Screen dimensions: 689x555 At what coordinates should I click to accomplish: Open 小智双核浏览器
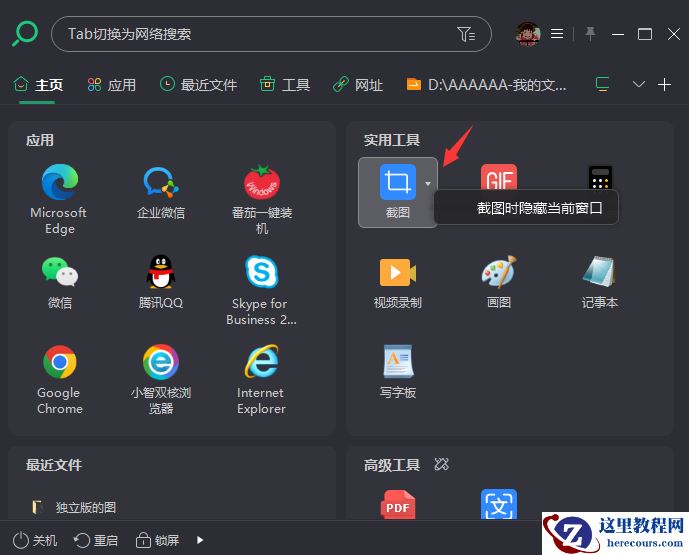coord(161,380)
